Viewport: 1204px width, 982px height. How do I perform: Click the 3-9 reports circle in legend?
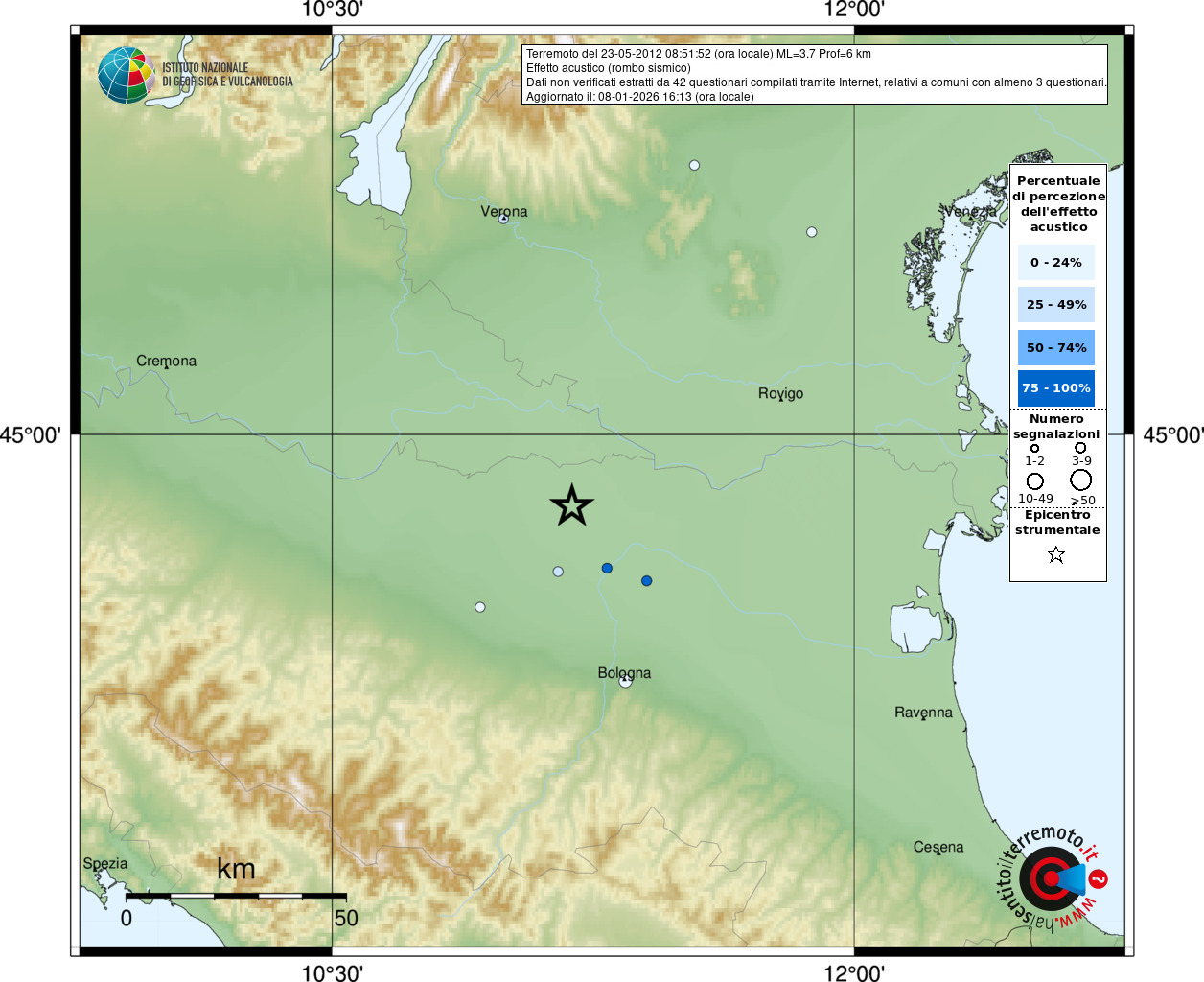pyautogui.click(x=1080, y=448)
